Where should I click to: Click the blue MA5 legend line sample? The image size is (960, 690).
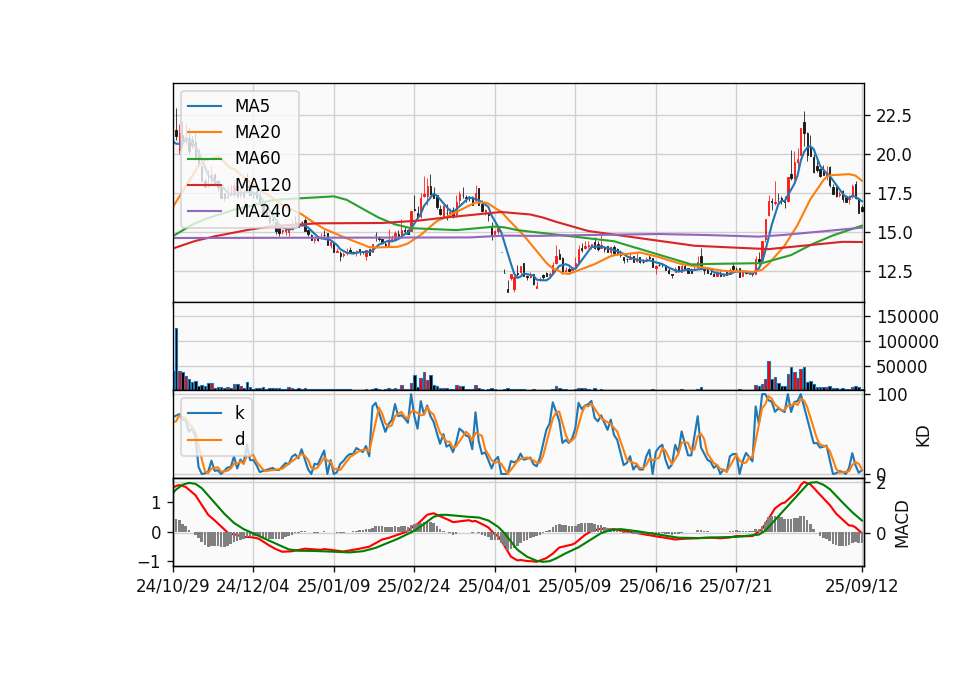[204, 107]
